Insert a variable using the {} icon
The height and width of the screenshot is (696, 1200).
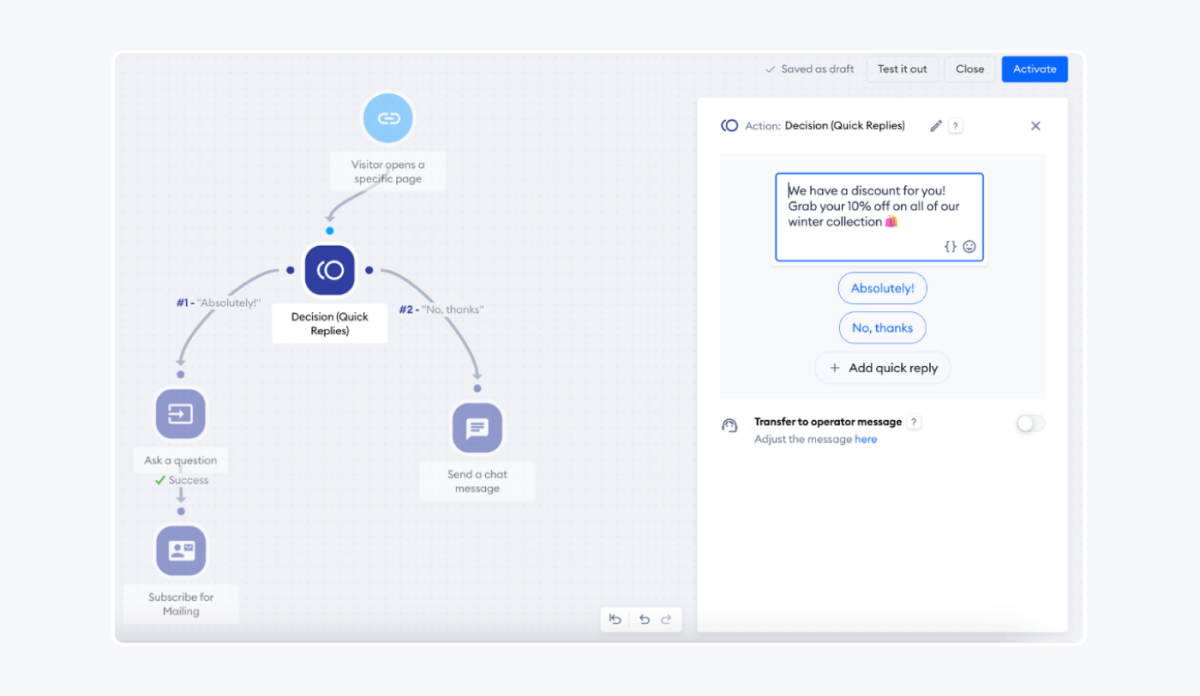950,246
